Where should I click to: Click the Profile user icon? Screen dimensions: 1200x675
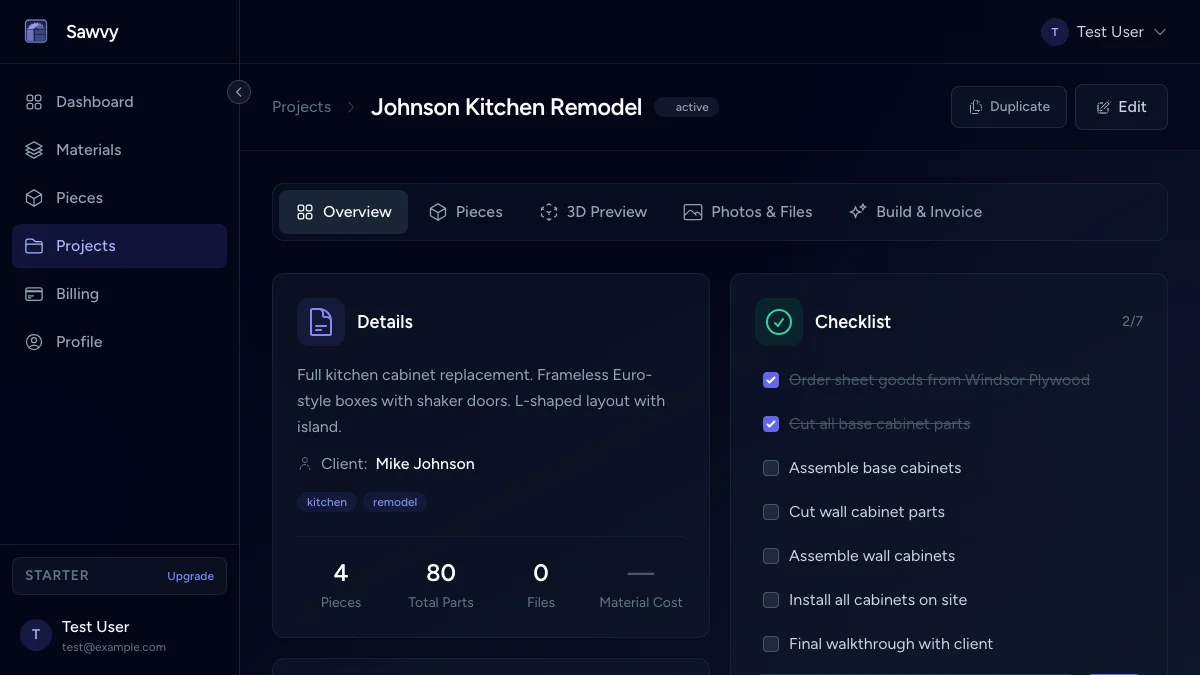34,342
